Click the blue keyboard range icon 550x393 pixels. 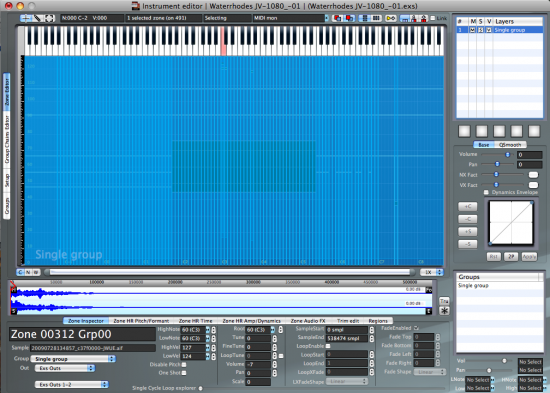coord(404,18)
